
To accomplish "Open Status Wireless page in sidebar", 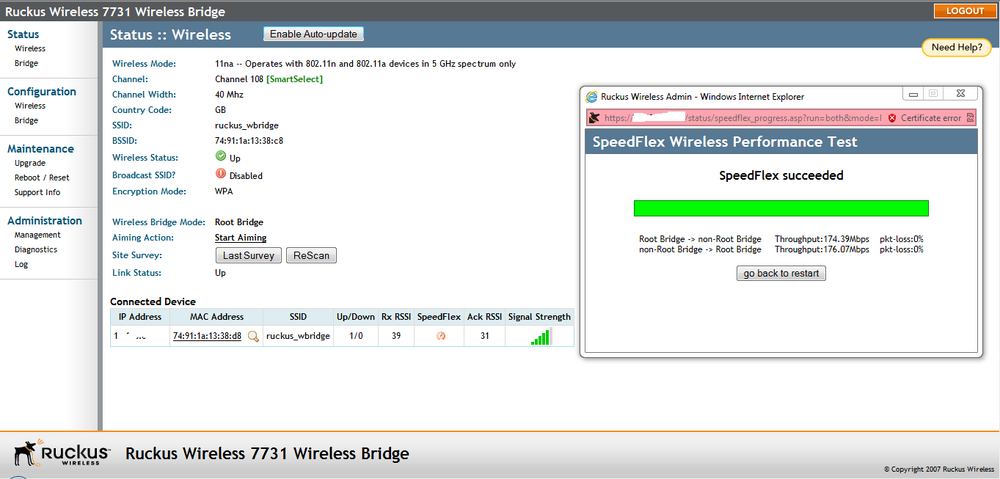I will [30, 48].
